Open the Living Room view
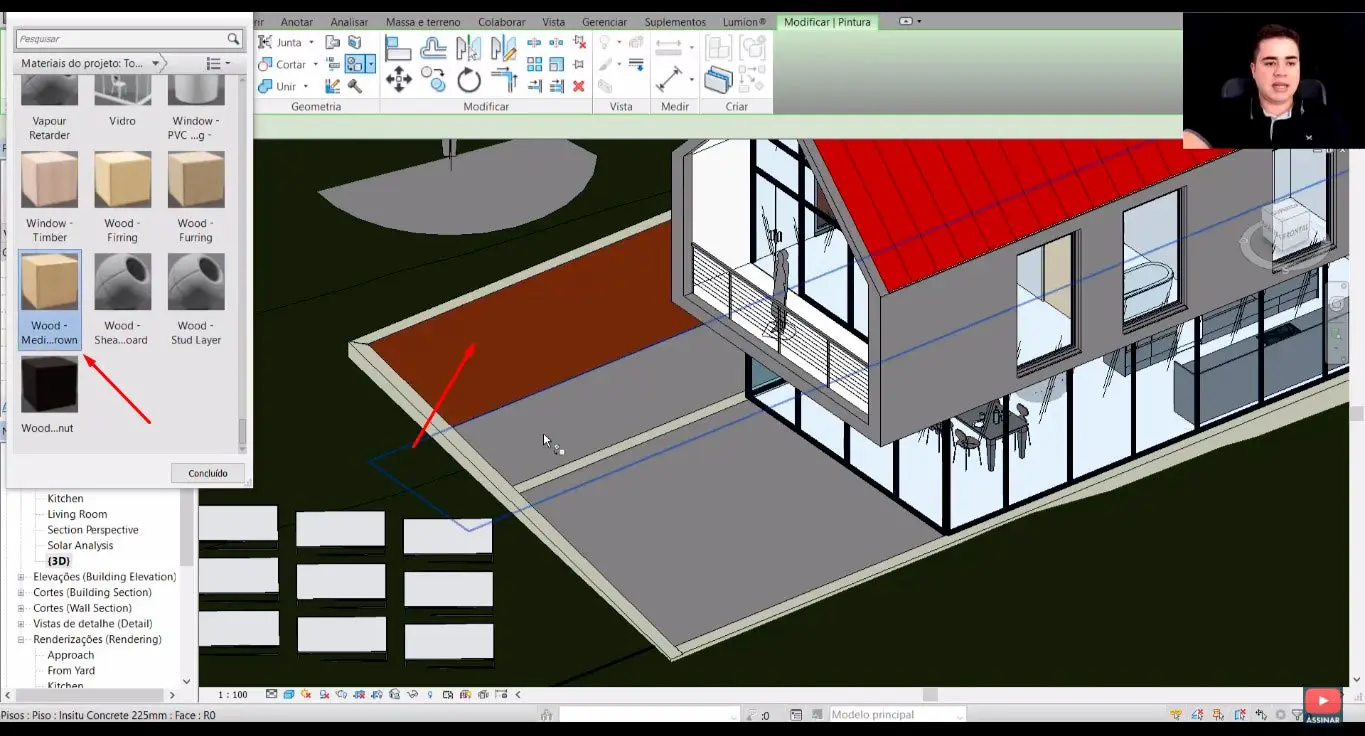 coord(77,514)
